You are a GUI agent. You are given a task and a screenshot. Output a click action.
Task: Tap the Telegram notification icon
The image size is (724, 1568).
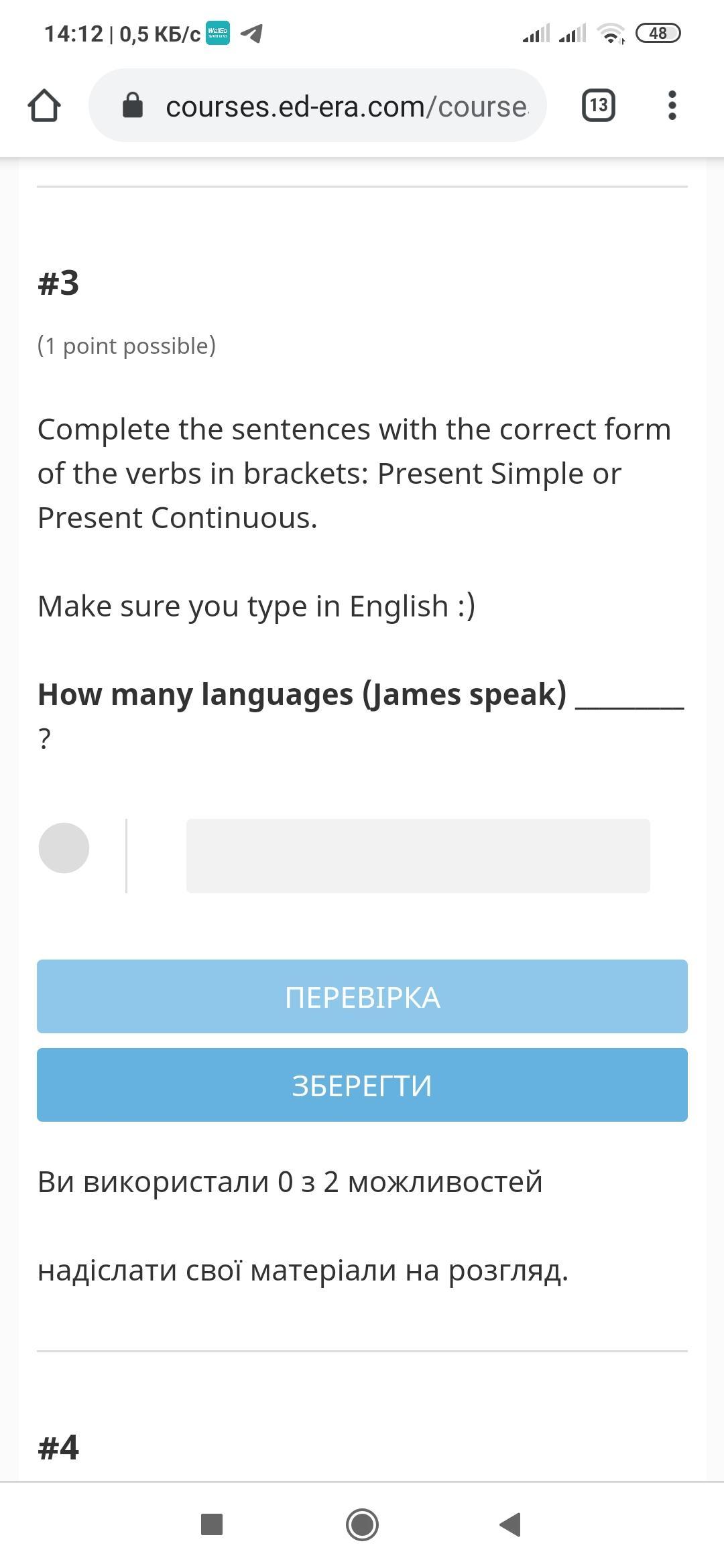coord(251,33)
